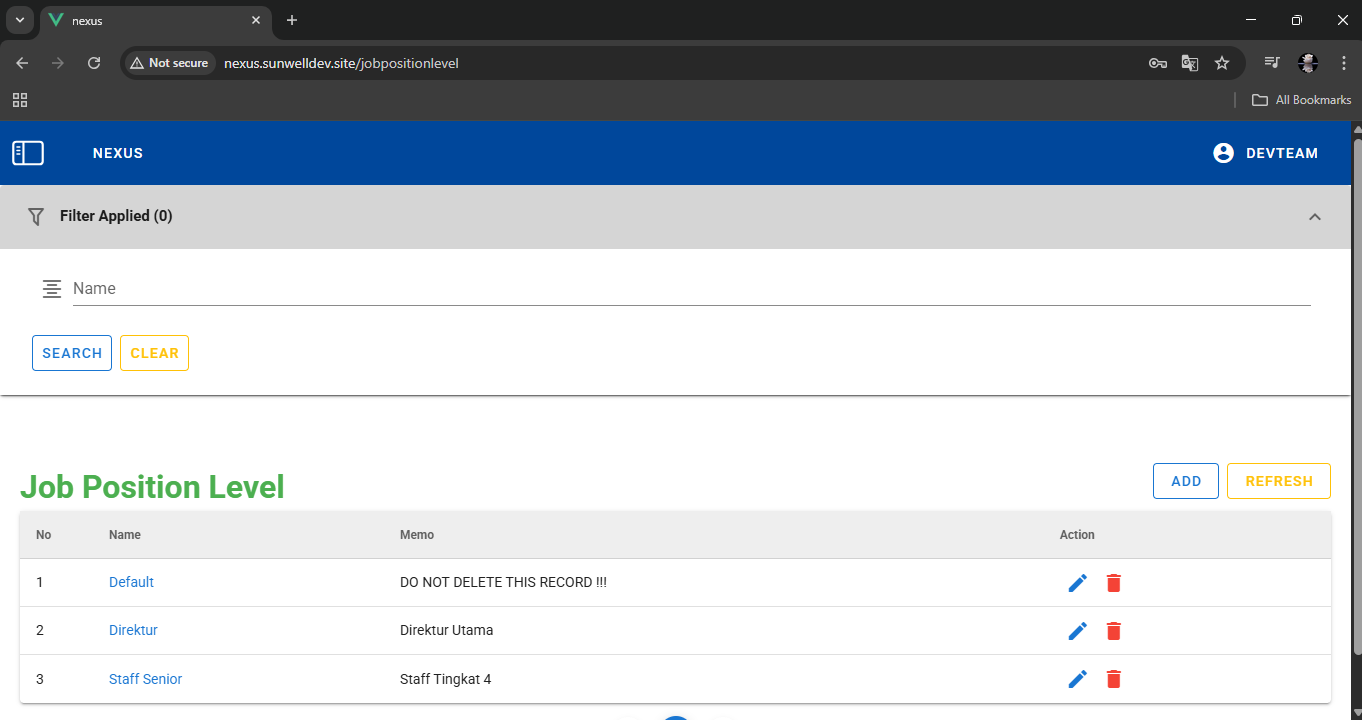Screen dimensions: 1362x720
Task: Open the password manager key icon
Action: click(x=1157, y=63)
